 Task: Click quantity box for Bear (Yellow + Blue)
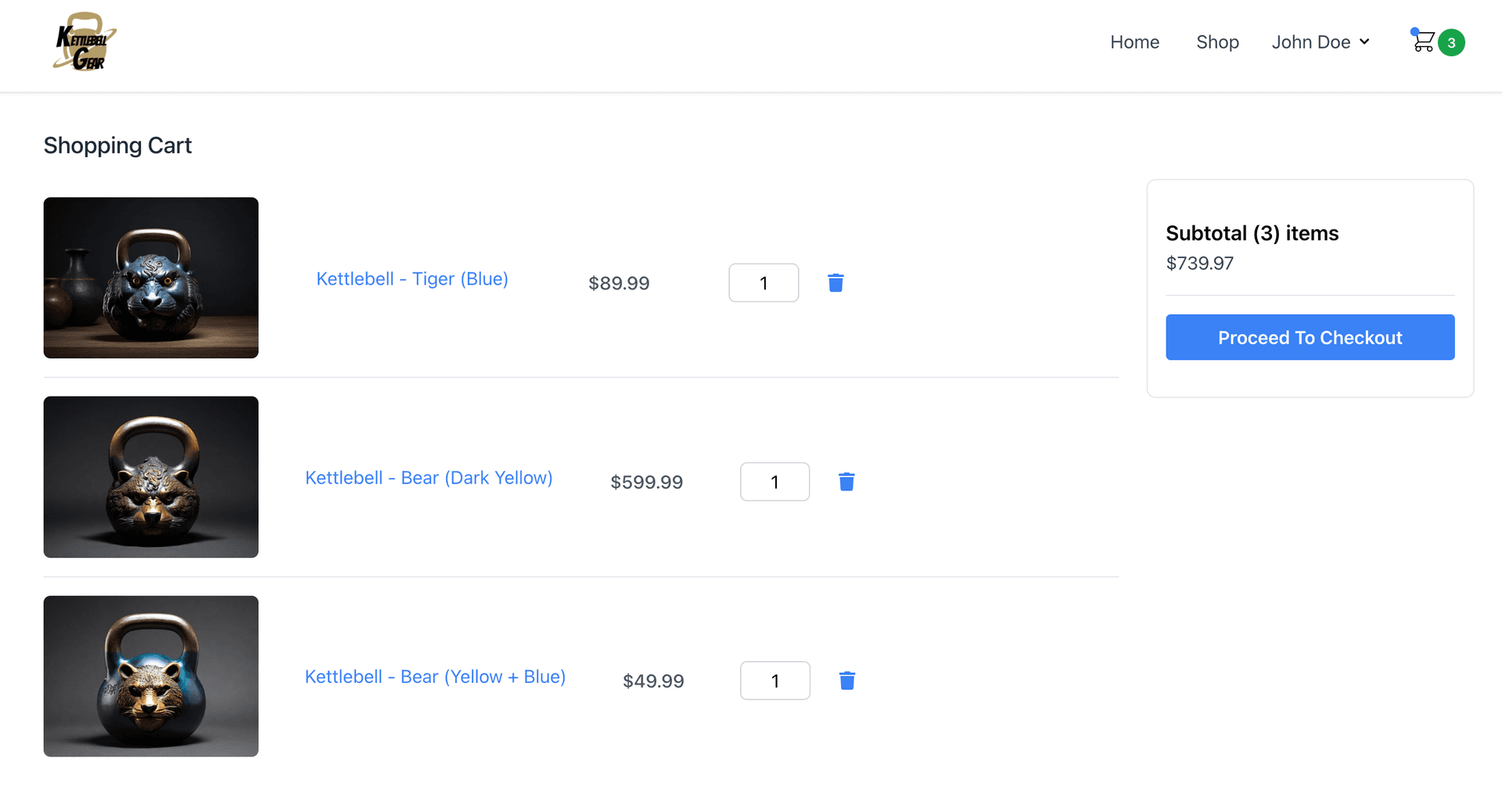pyautogui.click(x=774, y=680)
